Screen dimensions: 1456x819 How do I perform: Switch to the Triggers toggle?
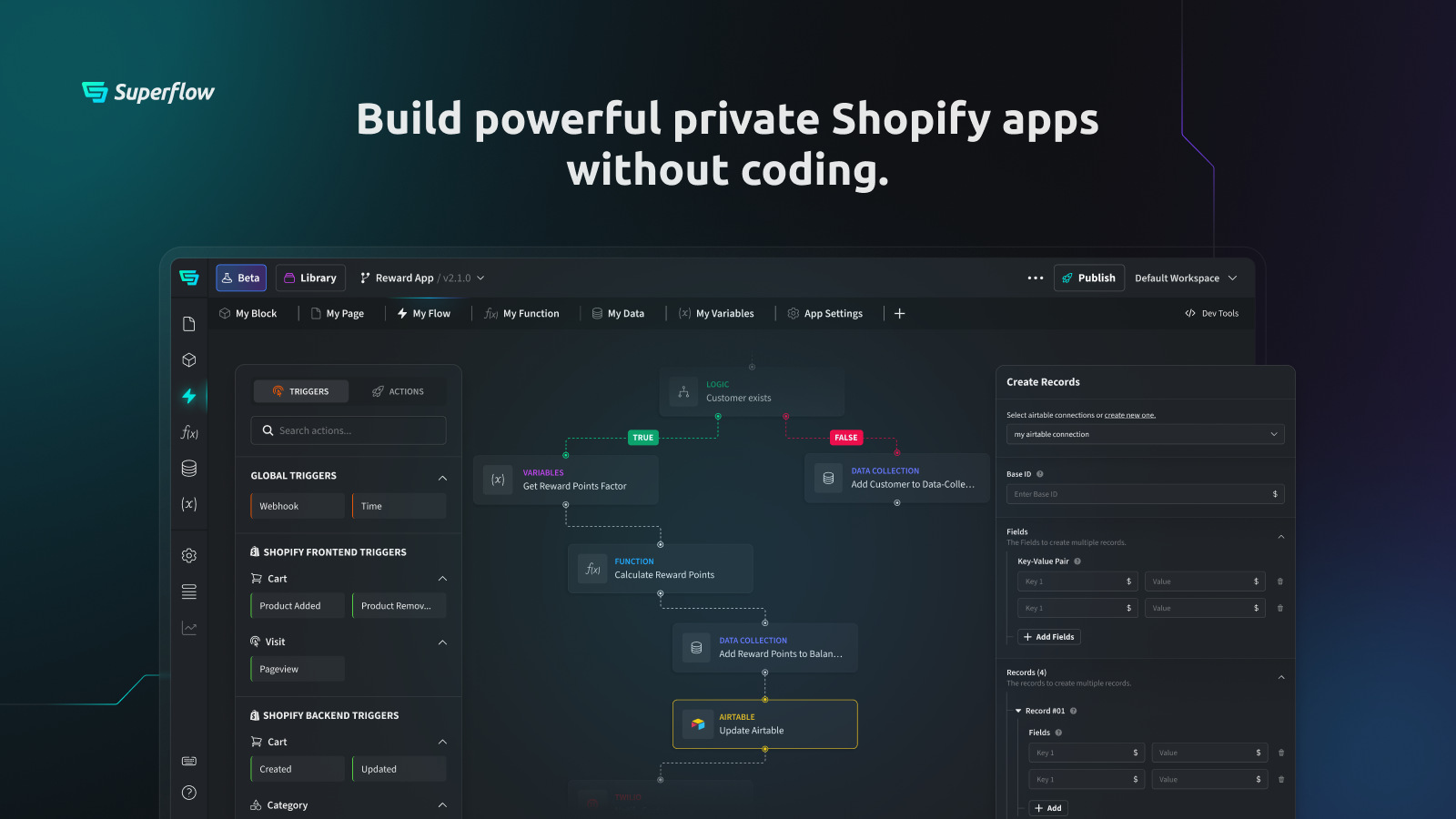[301, 391]
